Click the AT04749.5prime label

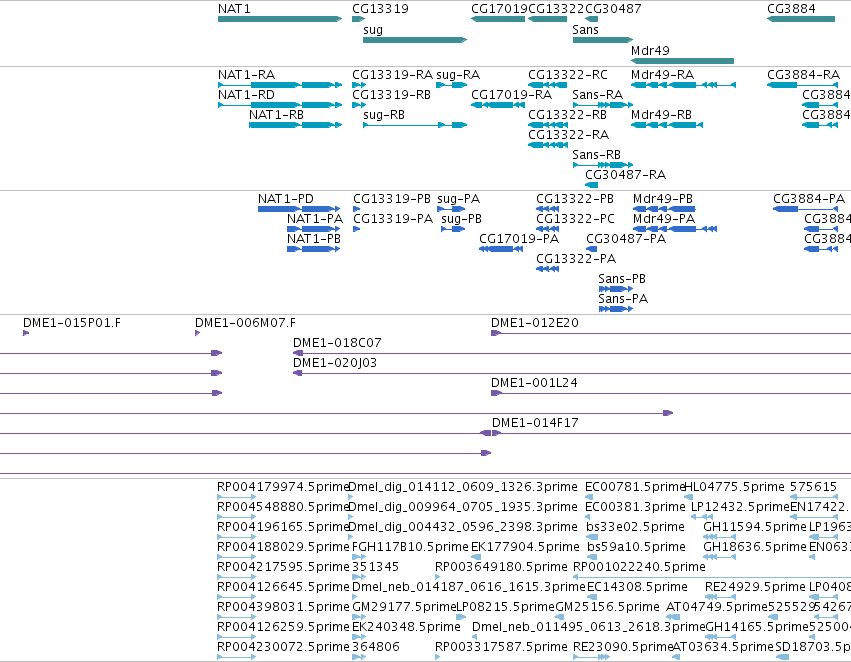point(717,607)
